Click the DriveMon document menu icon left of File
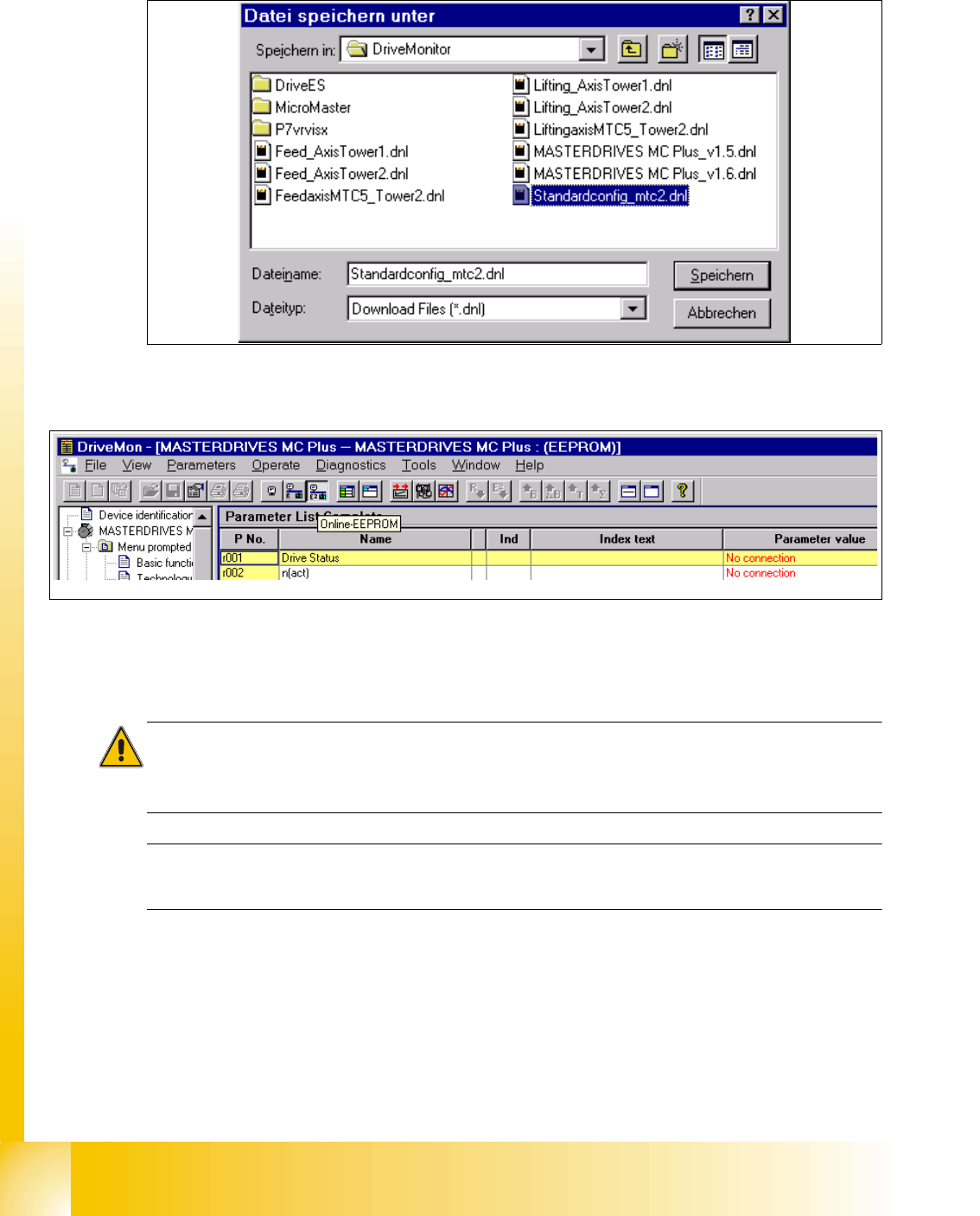The height and width of the screenshot is (1216, 980). pos(69,465)
